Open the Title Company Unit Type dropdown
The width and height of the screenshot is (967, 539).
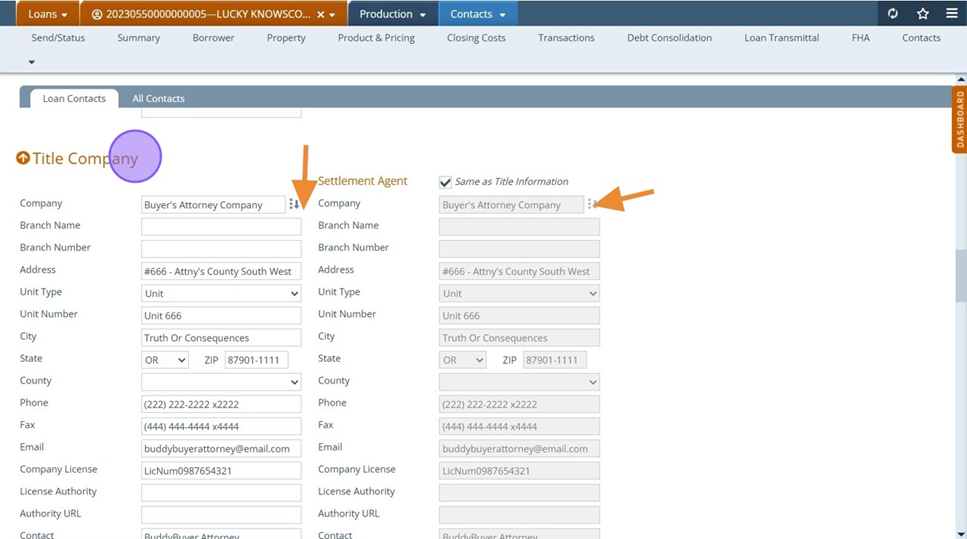coord(221,294)
